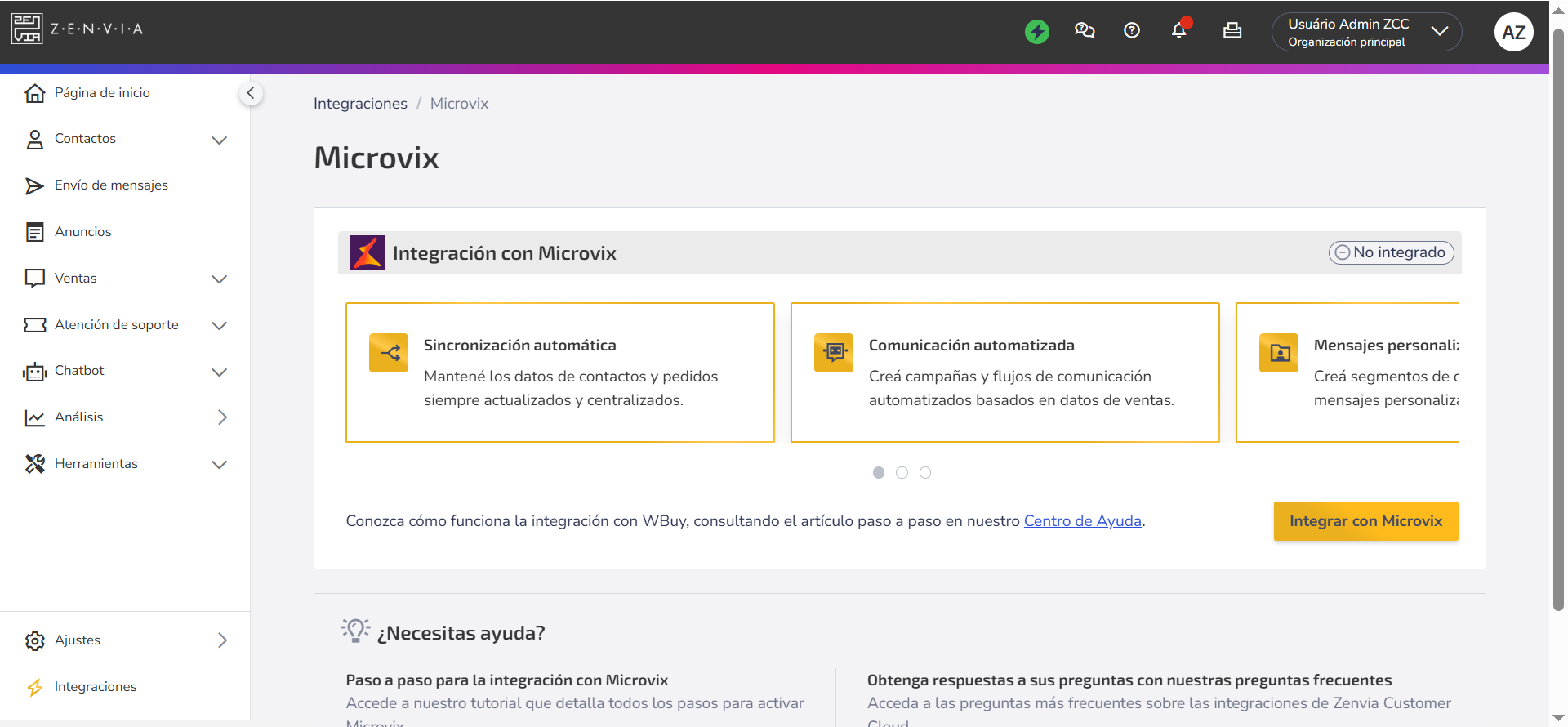Select the second carousel dot

pyautogui.click(x=902, y=473)
